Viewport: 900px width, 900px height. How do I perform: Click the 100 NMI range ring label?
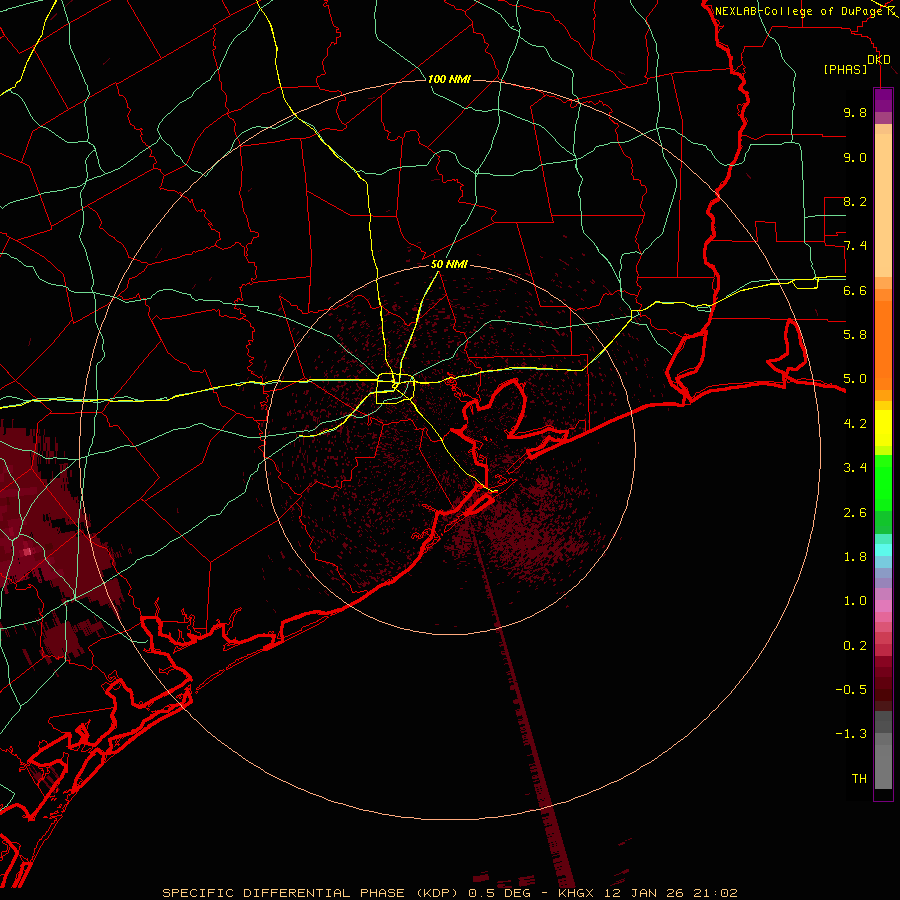pyautogui.click(x=449, y=79)
